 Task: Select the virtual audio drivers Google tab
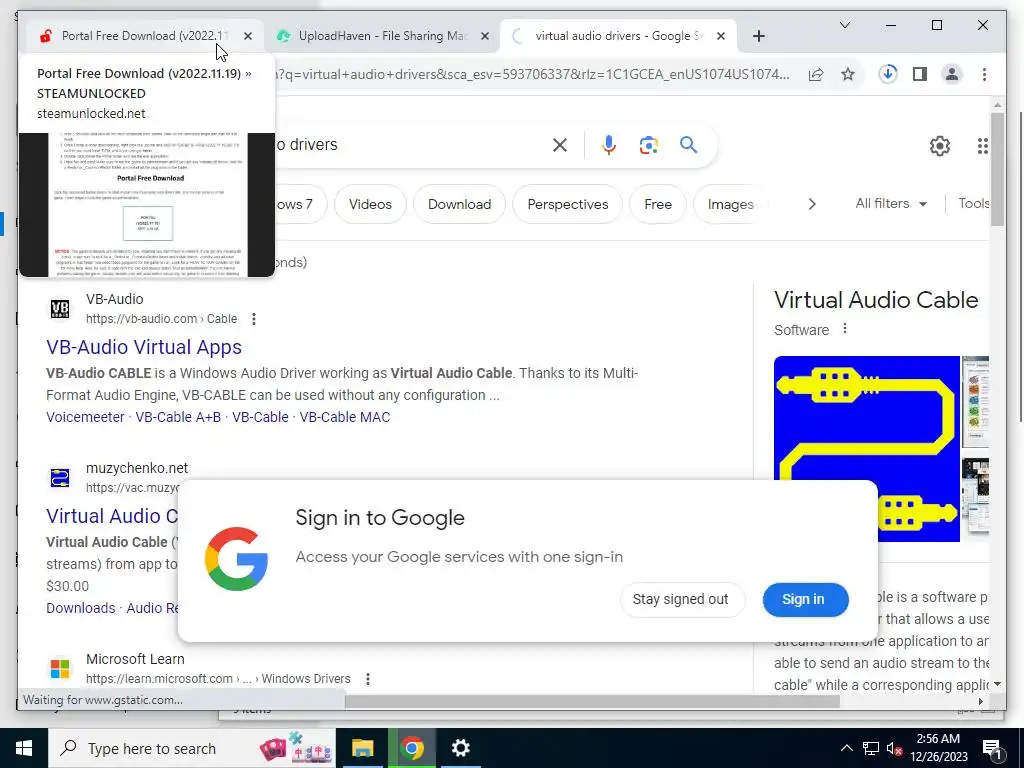tap(617, 36)
